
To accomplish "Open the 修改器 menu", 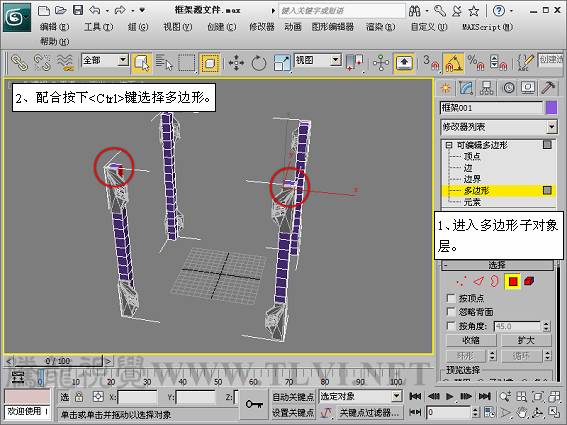I will pos(262,27).
